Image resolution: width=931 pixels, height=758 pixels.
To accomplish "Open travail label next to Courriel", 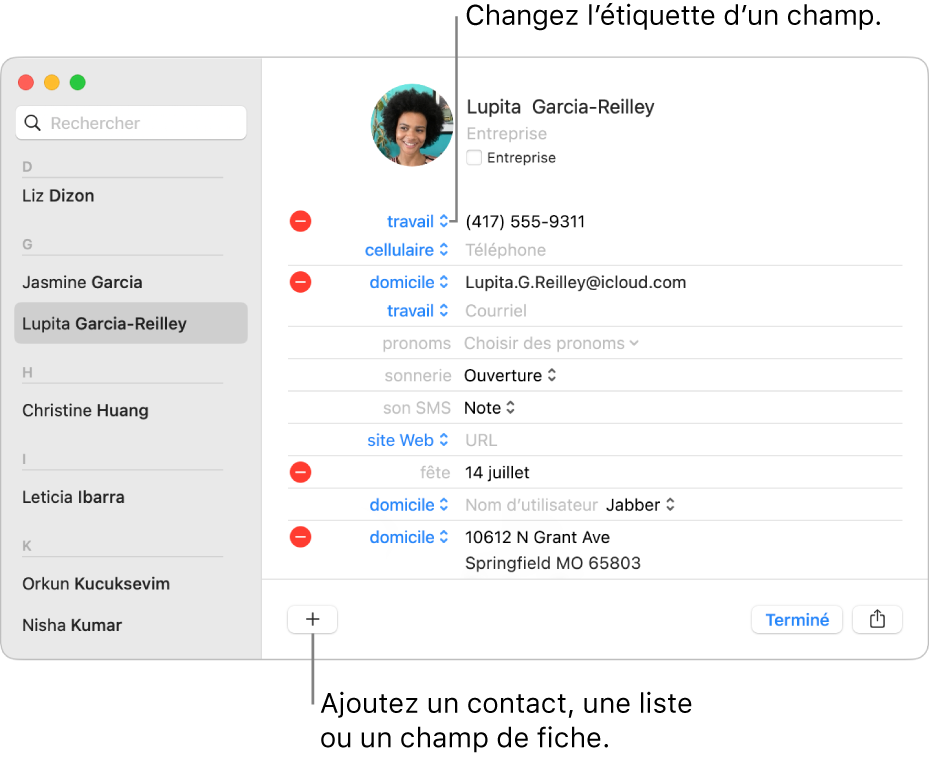I will tap(417, 310).
